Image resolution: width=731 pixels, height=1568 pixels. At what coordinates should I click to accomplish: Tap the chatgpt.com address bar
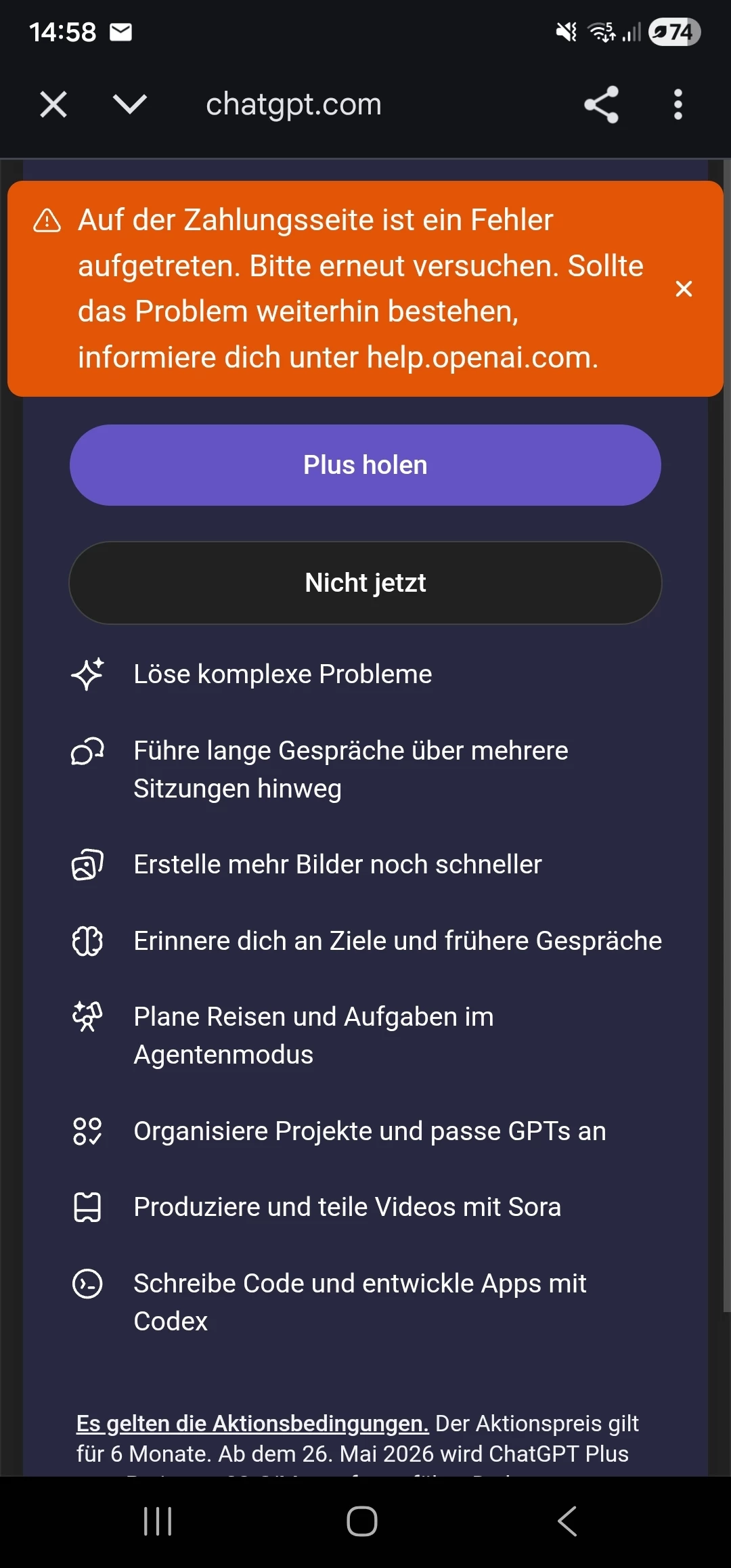(x=294, y=104)
